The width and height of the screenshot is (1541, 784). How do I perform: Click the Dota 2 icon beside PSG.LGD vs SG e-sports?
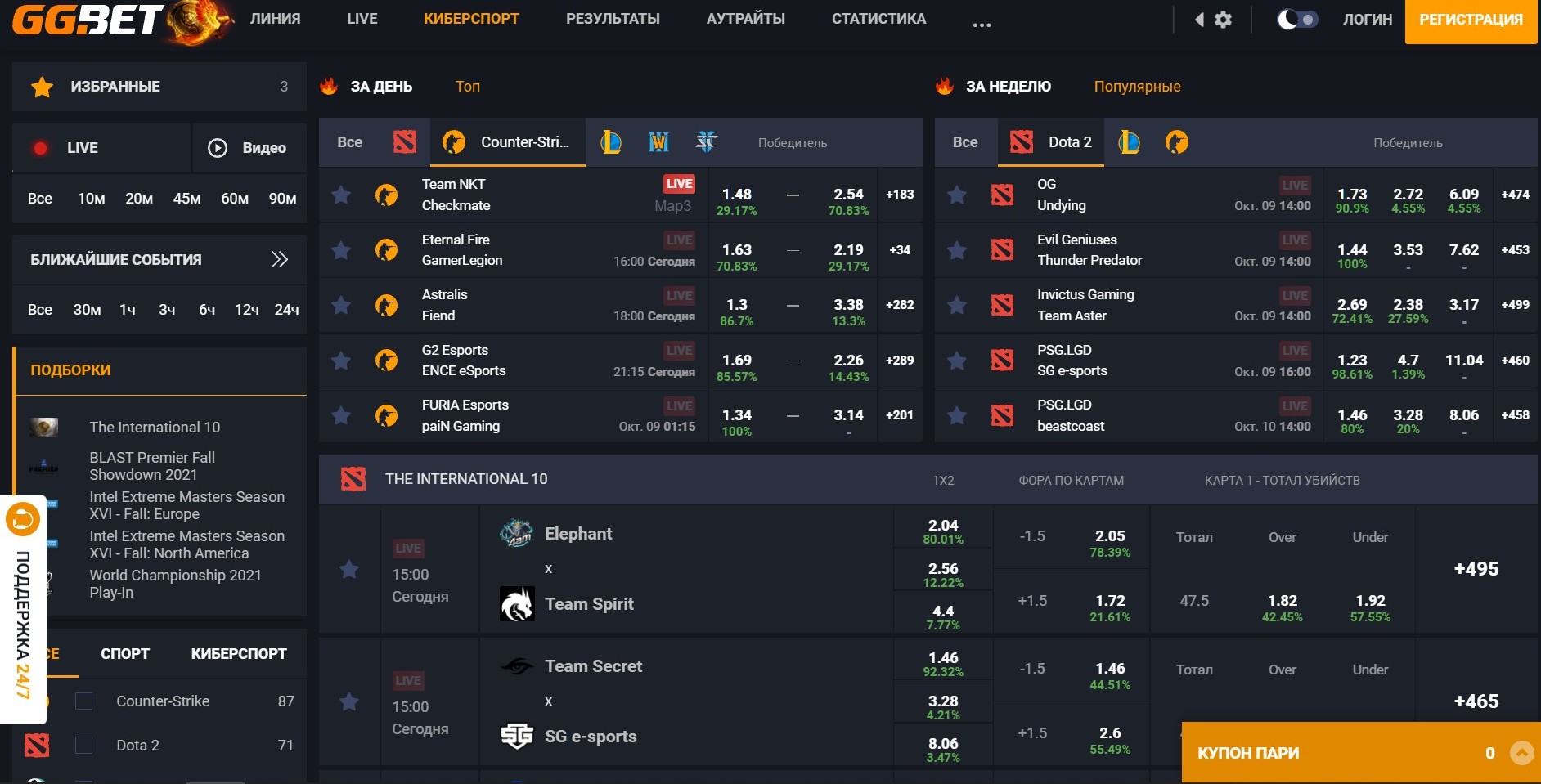point(1002,361)
